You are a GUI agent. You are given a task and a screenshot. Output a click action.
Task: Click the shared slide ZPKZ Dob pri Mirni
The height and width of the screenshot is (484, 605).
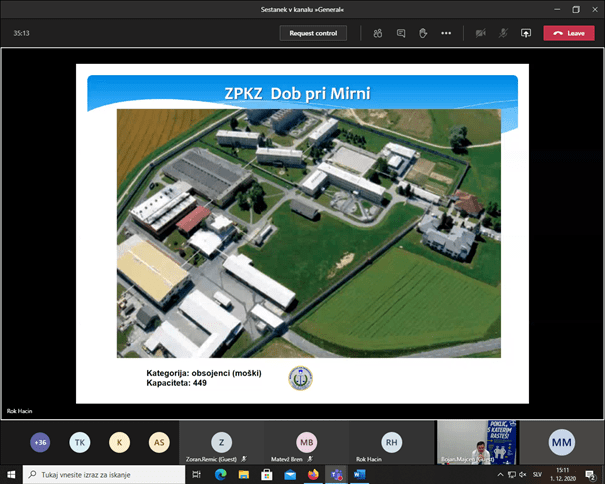pyautogui.click(x=302, y=234)
